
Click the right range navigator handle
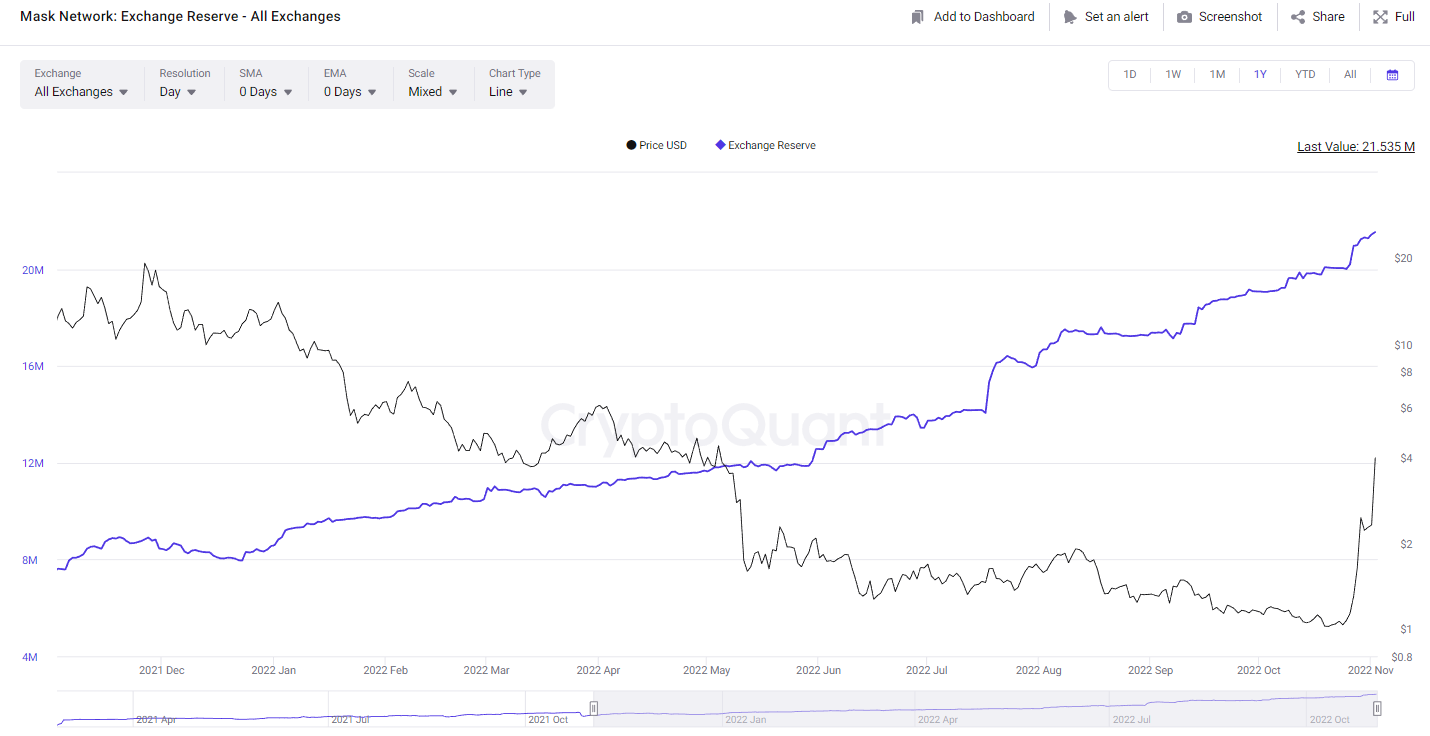(x=1377, y=708)
